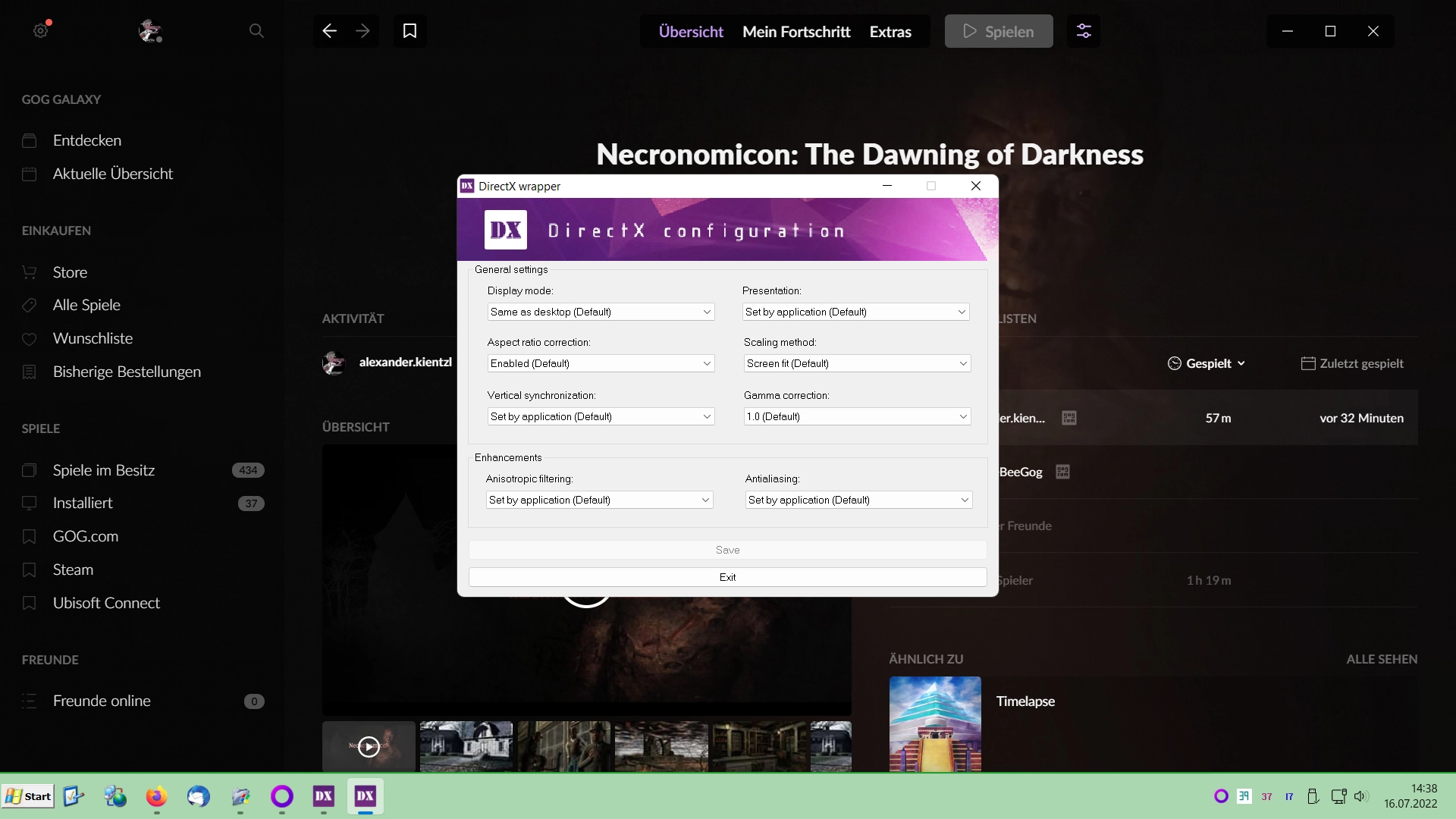The image size is (1456, 819).
Task: Open GOG.com bookmark in sidebar
Action: pyautogui.click(x=86, y=536)
